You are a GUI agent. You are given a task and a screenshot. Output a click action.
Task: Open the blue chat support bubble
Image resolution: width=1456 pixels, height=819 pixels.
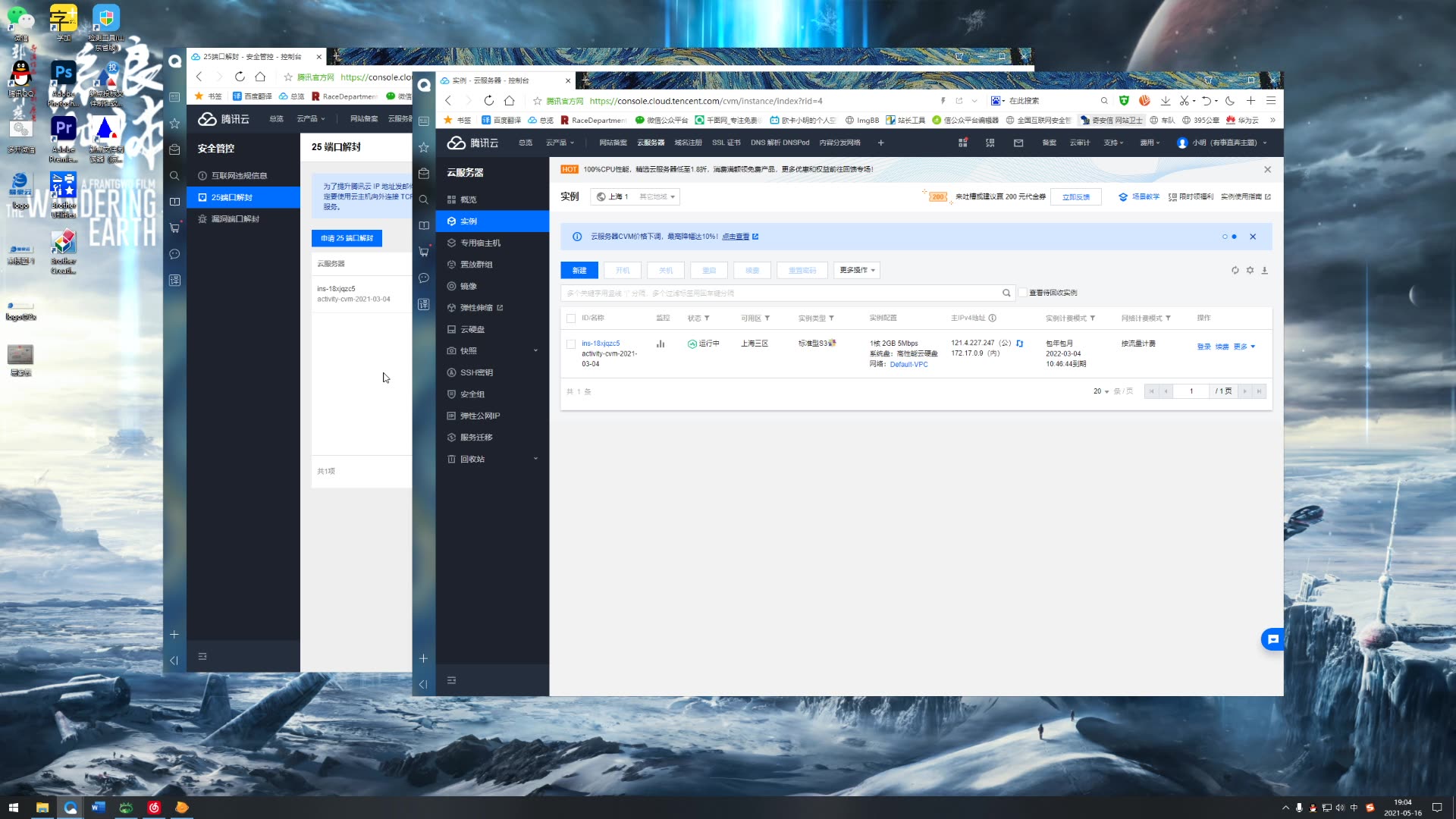click(1272, 639)
